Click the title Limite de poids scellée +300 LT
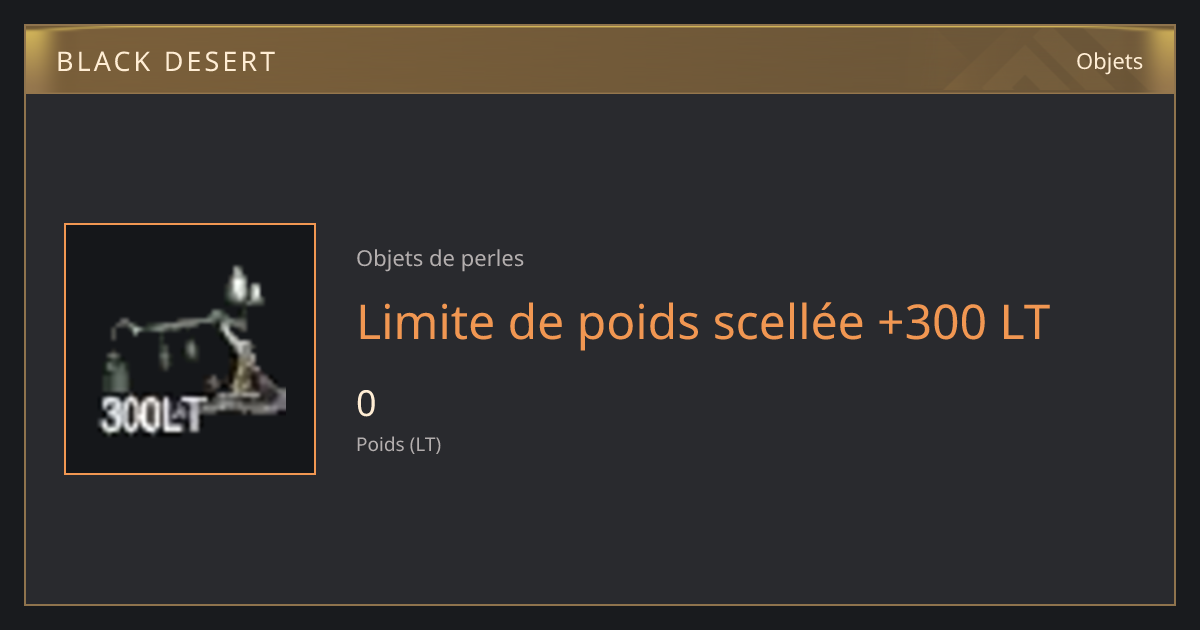Screen dimensions: 1200x630 (703, 323)
